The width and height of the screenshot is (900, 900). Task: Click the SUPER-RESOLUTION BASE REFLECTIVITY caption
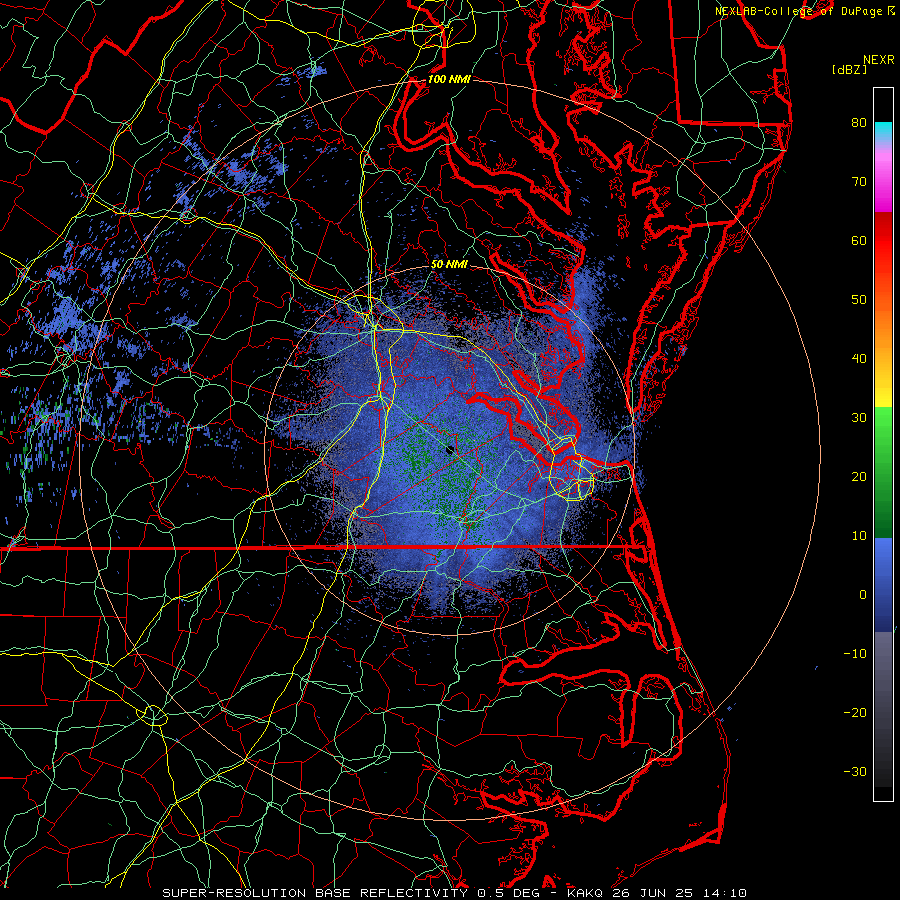pyautogui.click(x=315, y=893)
